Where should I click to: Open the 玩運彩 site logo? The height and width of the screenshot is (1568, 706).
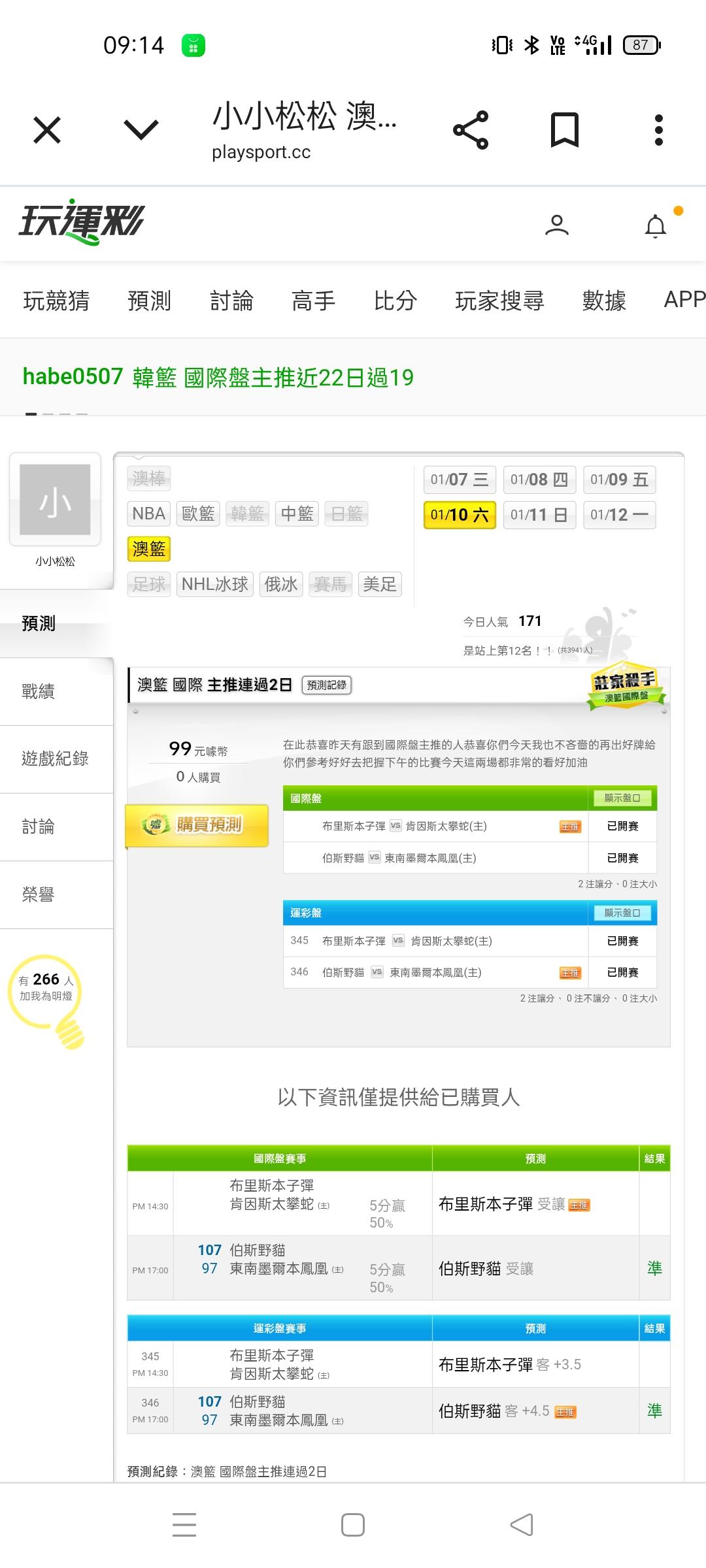(81, 222)
